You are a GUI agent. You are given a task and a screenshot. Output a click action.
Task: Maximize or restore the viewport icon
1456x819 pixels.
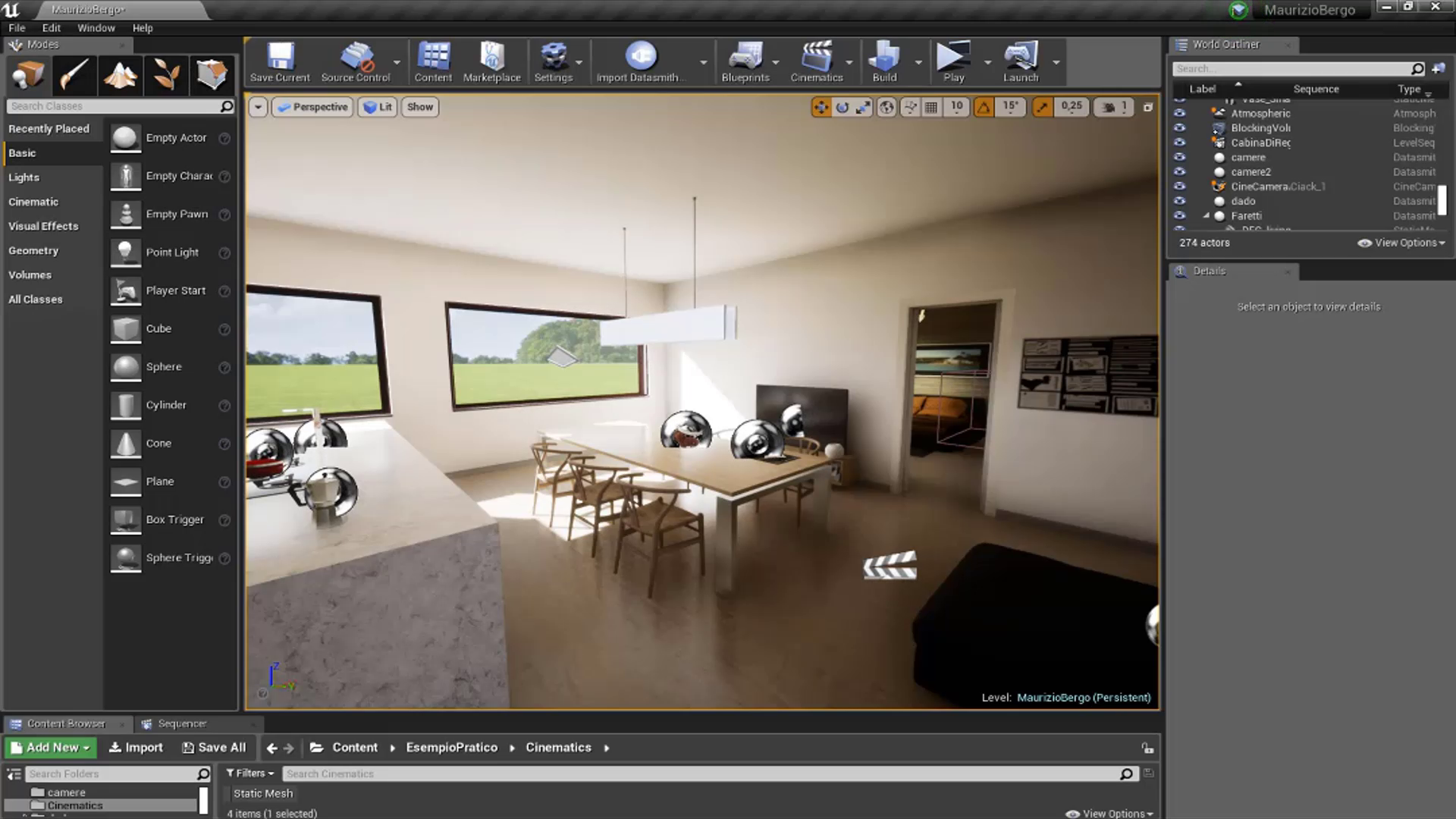coord(1148,108)
